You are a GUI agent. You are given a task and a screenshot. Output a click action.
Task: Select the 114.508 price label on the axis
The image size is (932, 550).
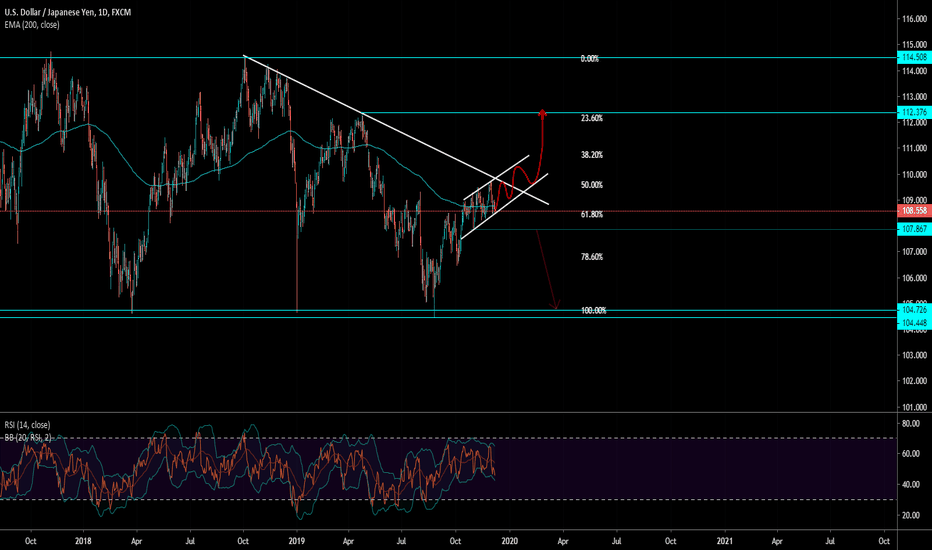point(909,59)
